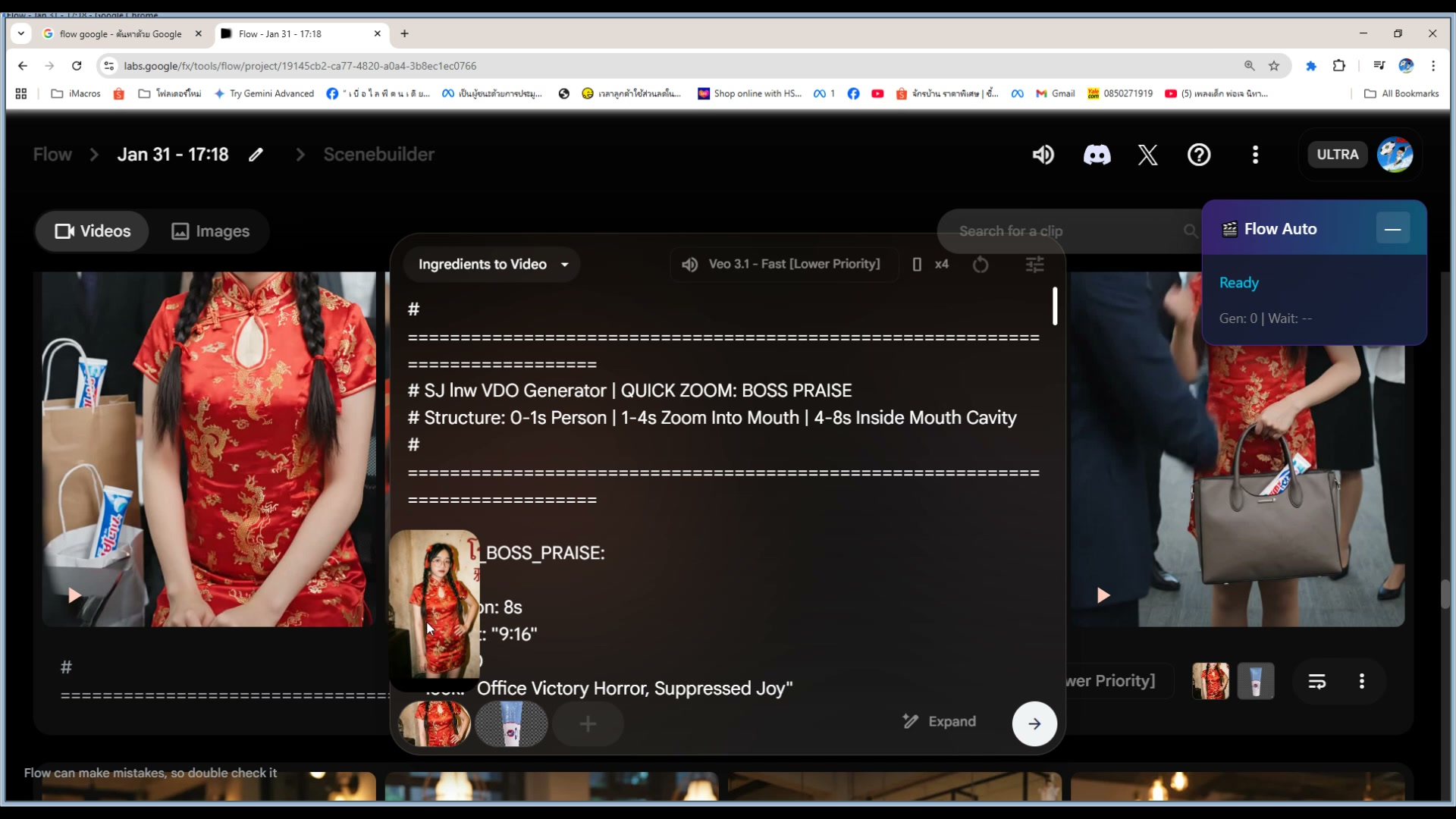This screenshot has height=819, width=1456.
Task: Rename the project using the pencil icon
Action: 256,155
